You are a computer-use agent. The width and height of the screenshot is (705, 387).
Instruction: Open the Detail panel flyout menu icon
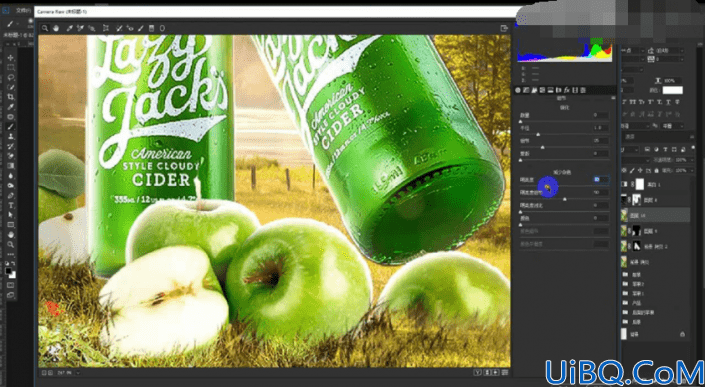[x=613, y=98]
